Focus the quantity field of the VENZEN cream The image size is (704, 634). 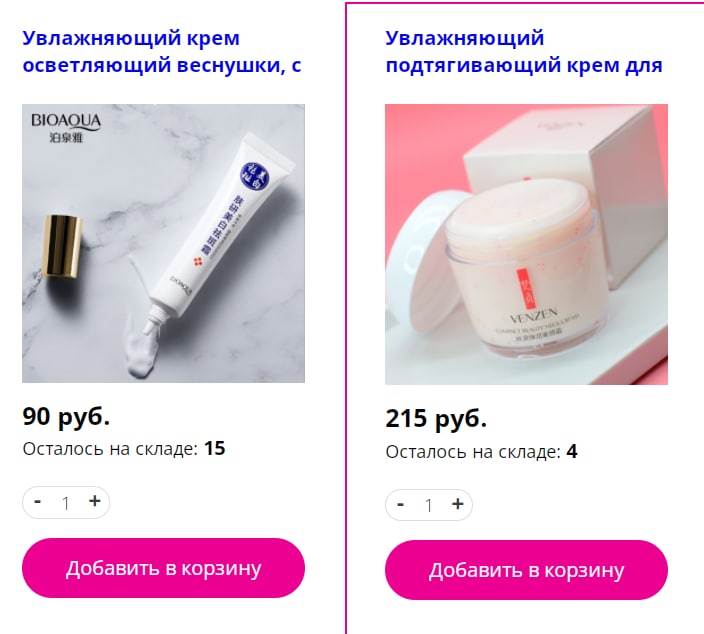point(429,506)
